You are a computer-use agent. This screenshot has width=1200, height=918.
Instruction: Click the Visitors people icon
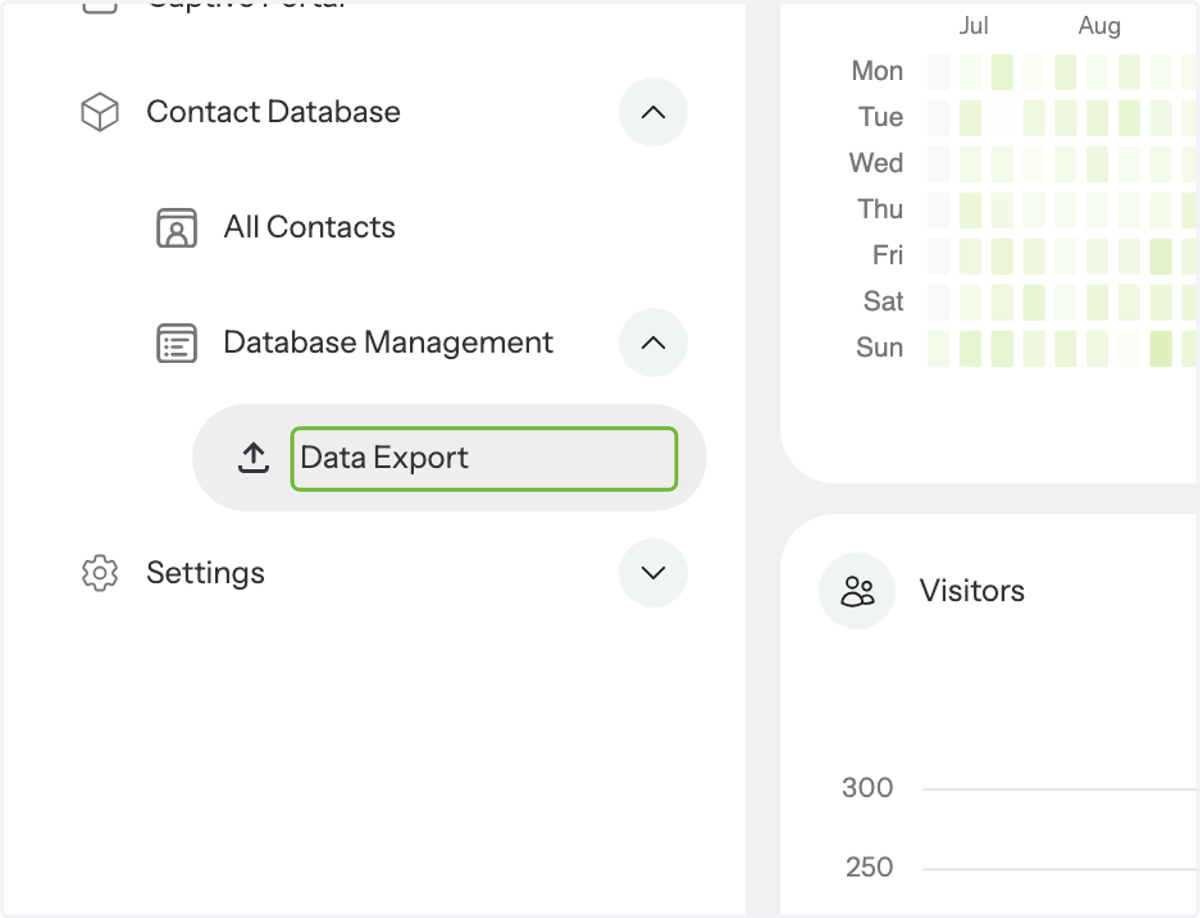pyautogui.click(x=857, y=591)
